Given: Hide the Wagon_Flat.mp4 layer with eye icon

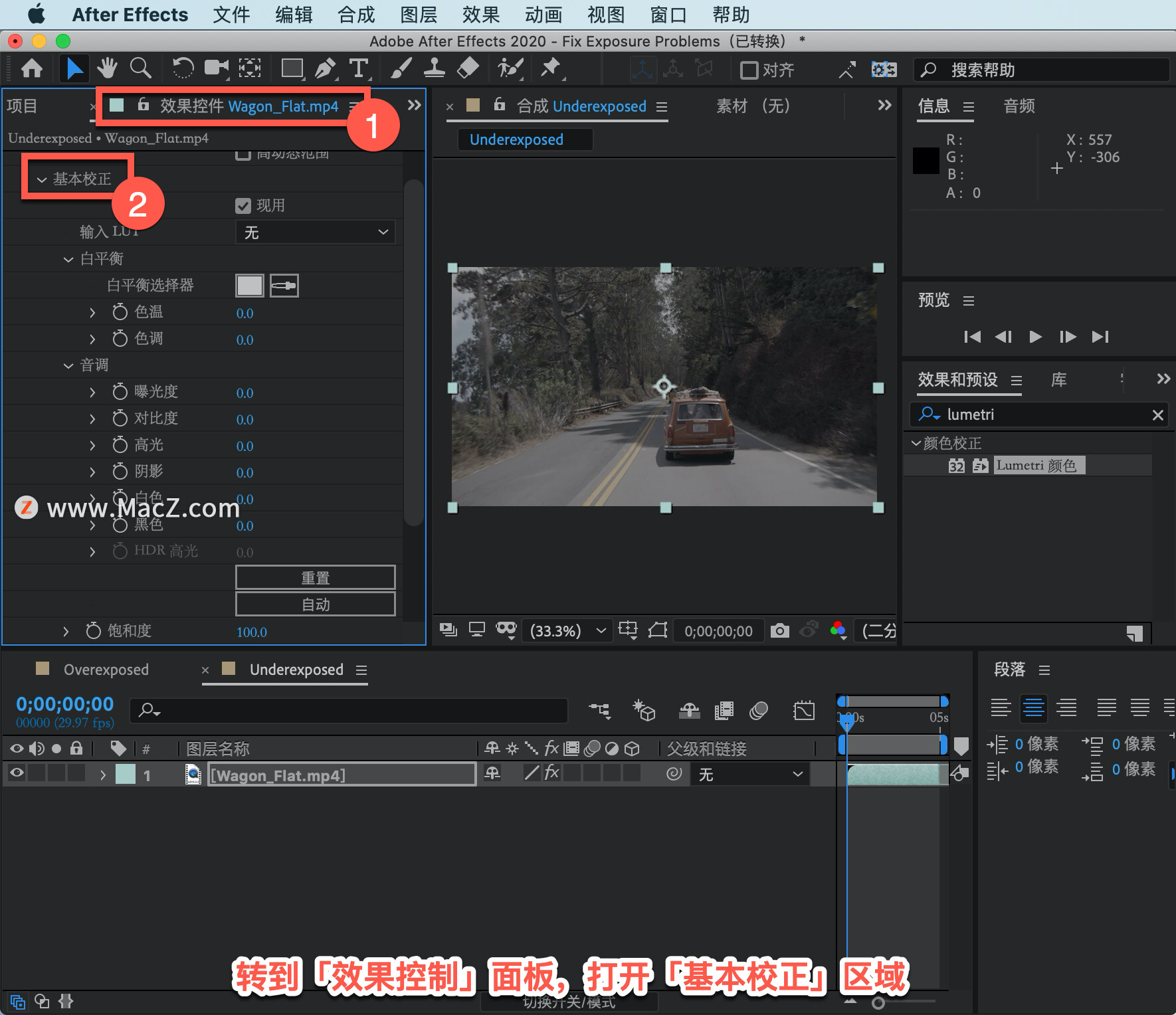Looking at the screenshot, I should (17, 773).
